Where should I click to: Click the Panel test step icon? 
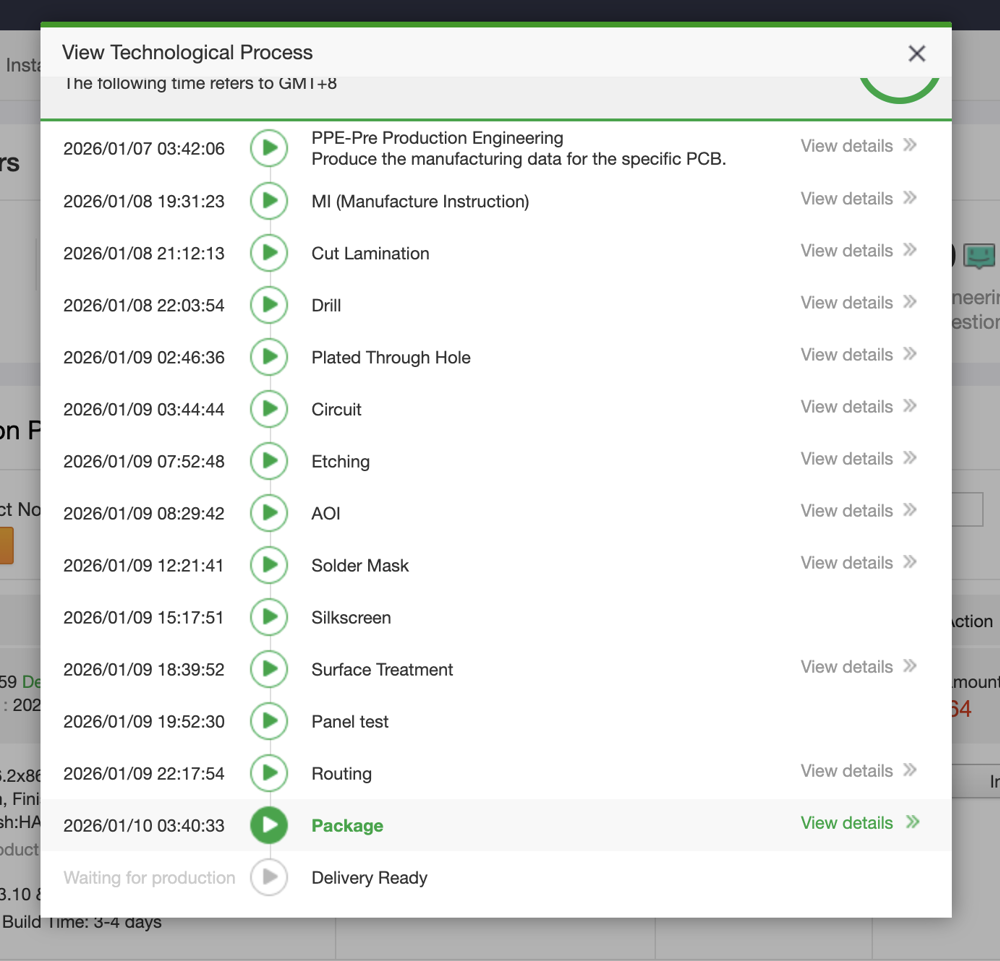269,721
